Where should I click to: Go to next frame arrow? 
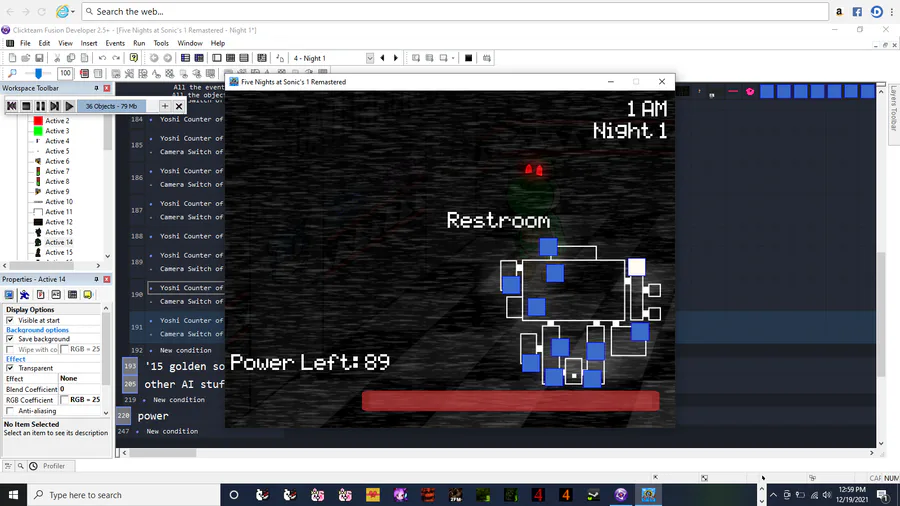pos(395,58)
